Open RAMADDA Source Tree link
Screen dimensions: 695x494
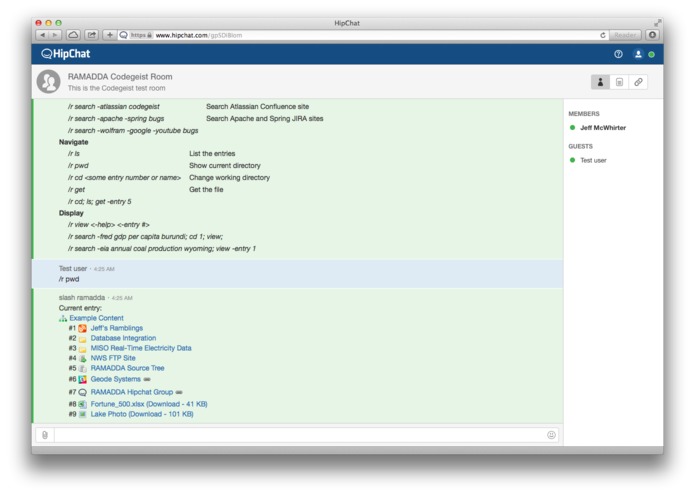click(127, 368)
